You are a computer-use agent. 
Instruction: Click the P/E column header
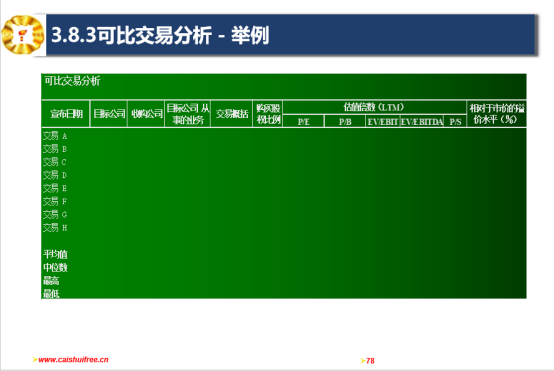click(x=303, y=122)
